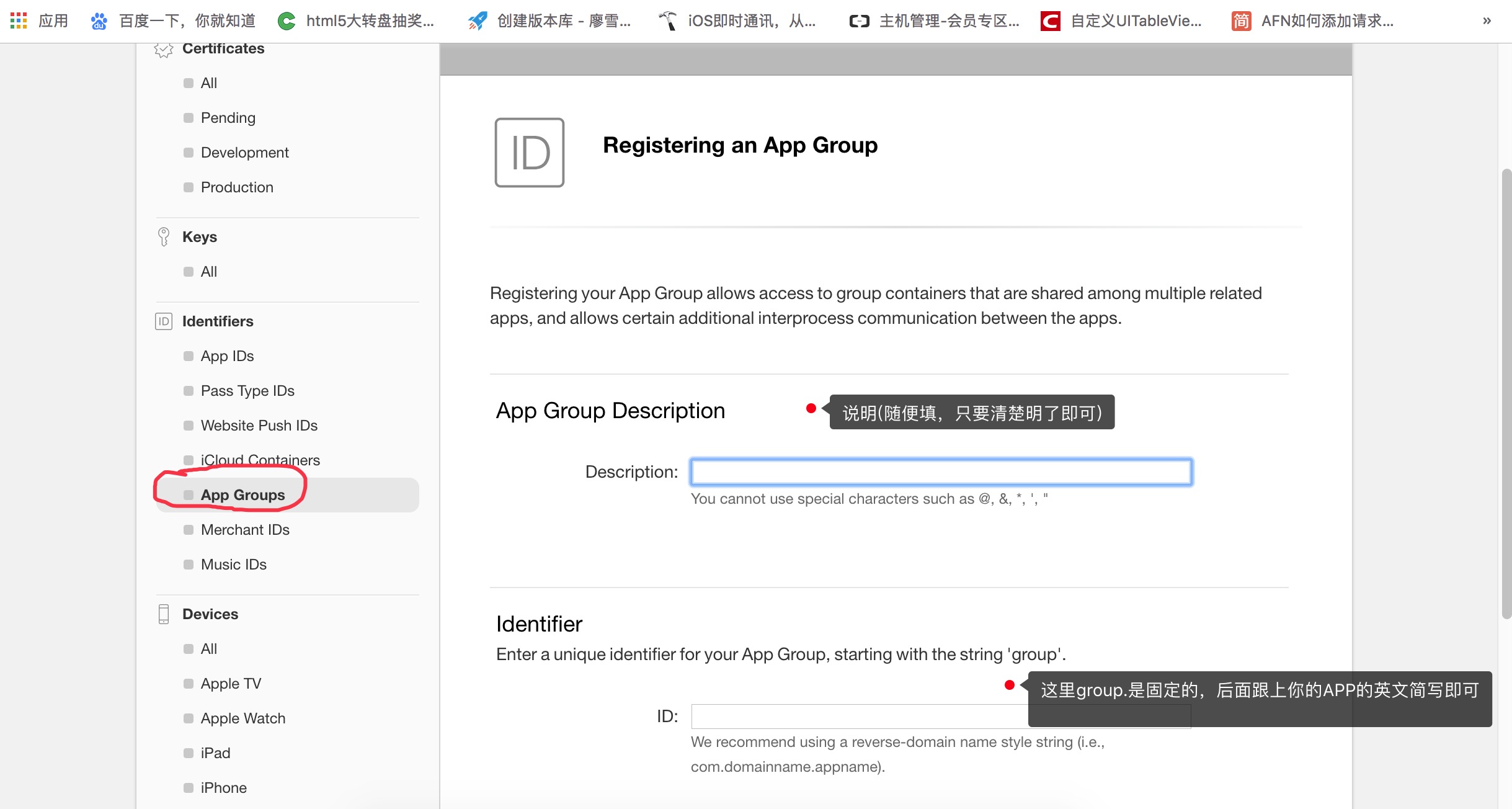Open the rocket version-library bookmark
1512x809 pixels.
tap(478, 21)
